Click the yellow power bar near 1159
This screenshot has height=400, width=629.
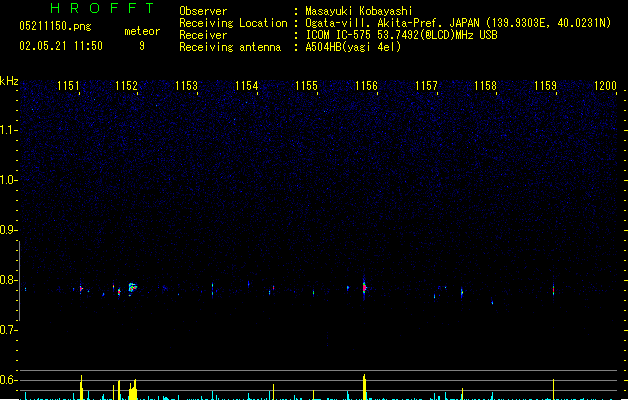(x=554, y=389)
